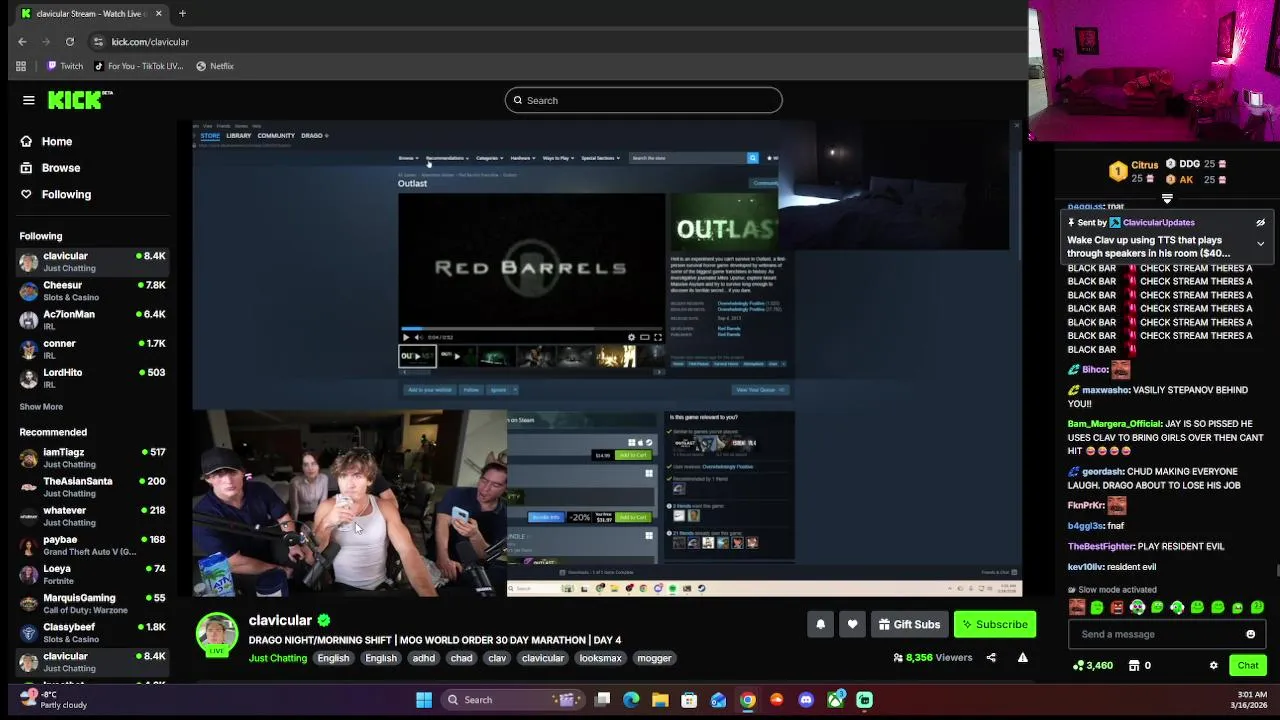Reload the page in Chrome
This screenshot has height=720, width=1280.
point(70,42)
